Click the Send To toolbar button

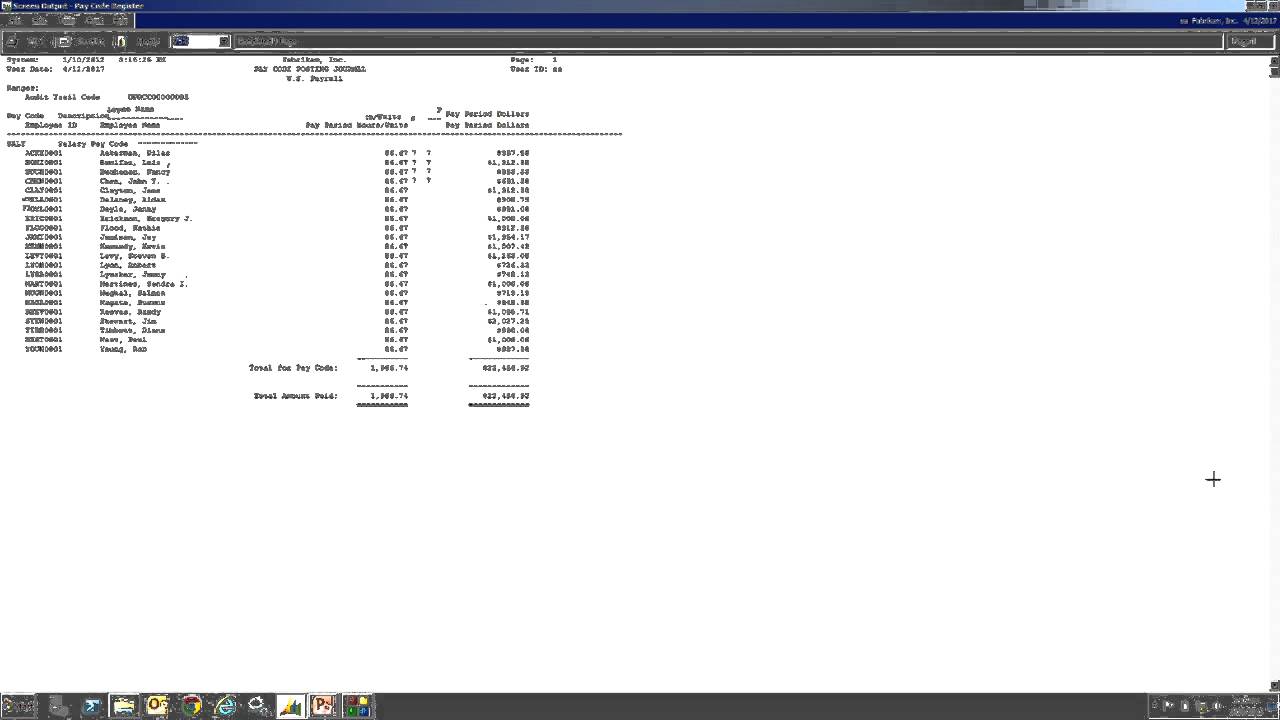pos(80,41)
